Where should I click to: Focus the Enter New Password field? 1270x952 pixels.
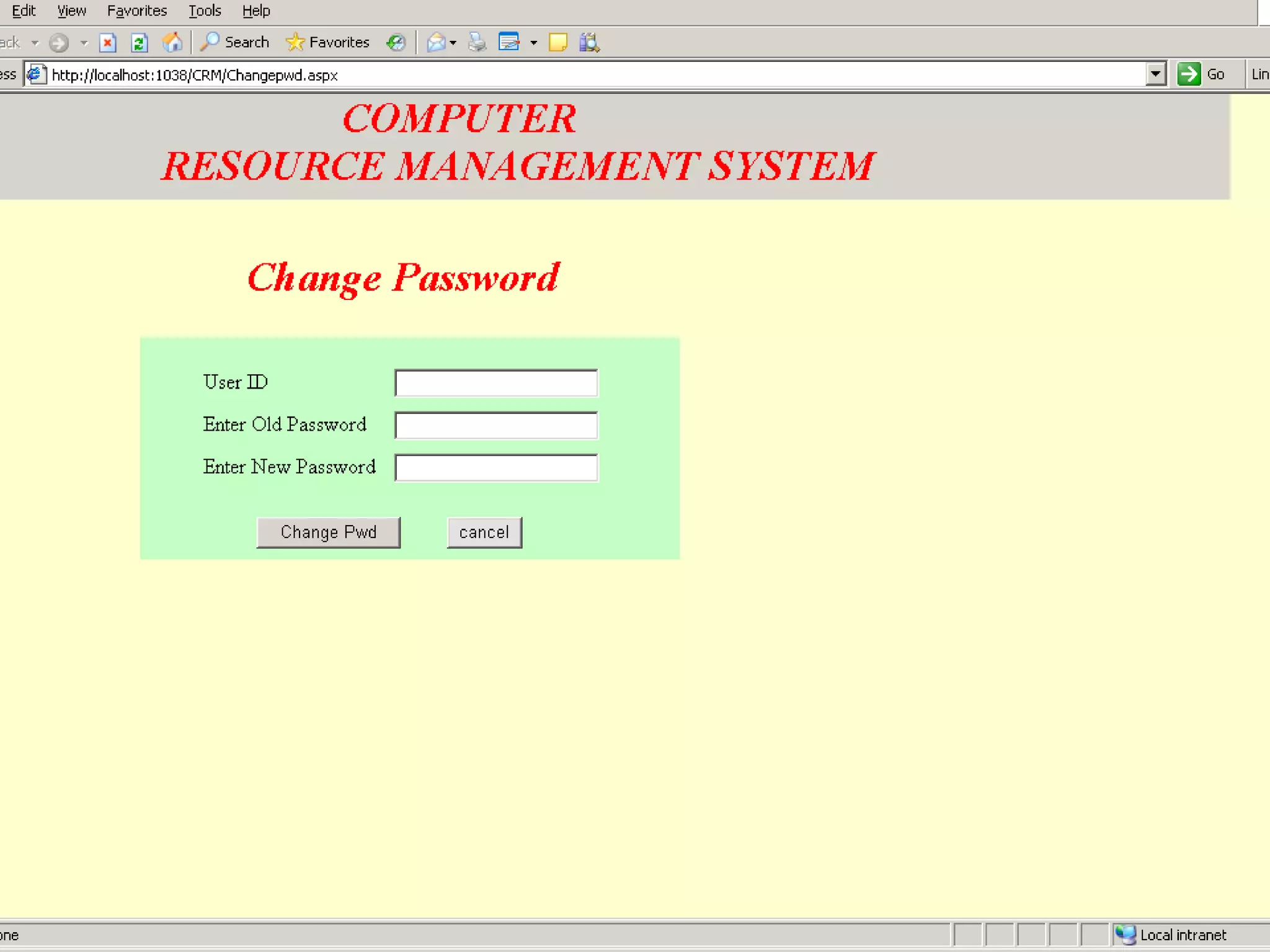click(x=496, y=467)
